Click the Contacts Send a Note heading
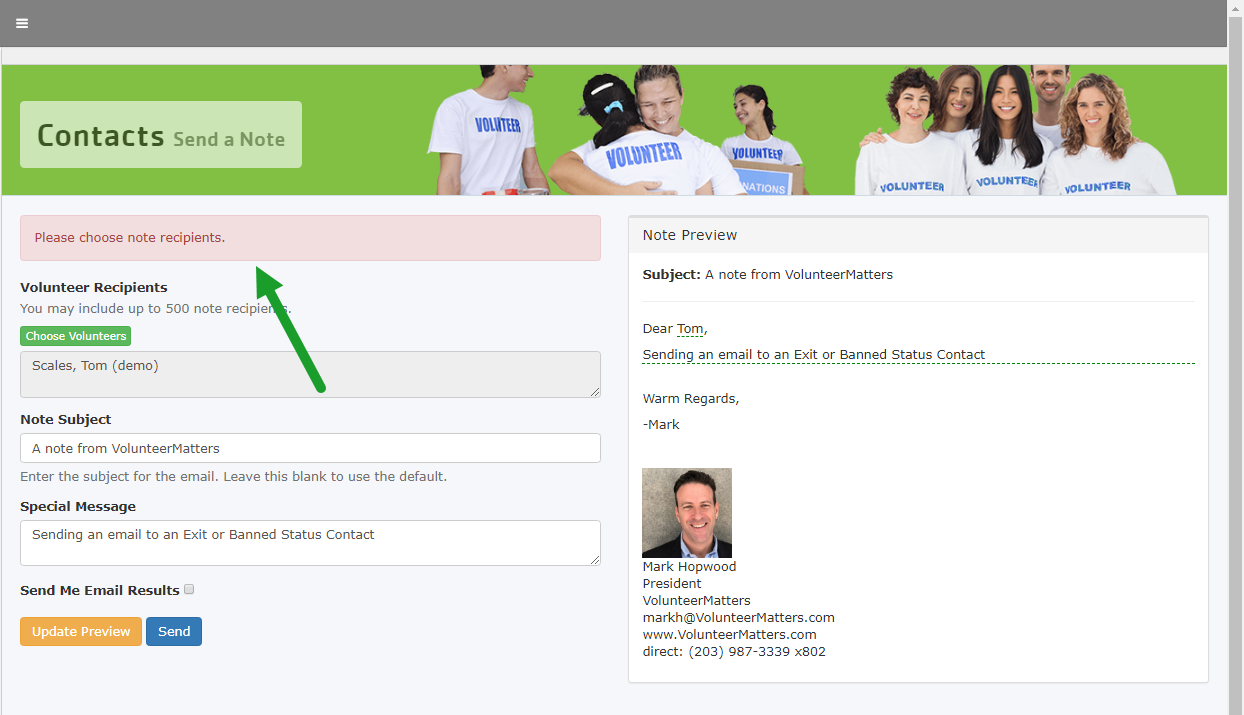The image size is (1244, 715). tap(161, 135)
